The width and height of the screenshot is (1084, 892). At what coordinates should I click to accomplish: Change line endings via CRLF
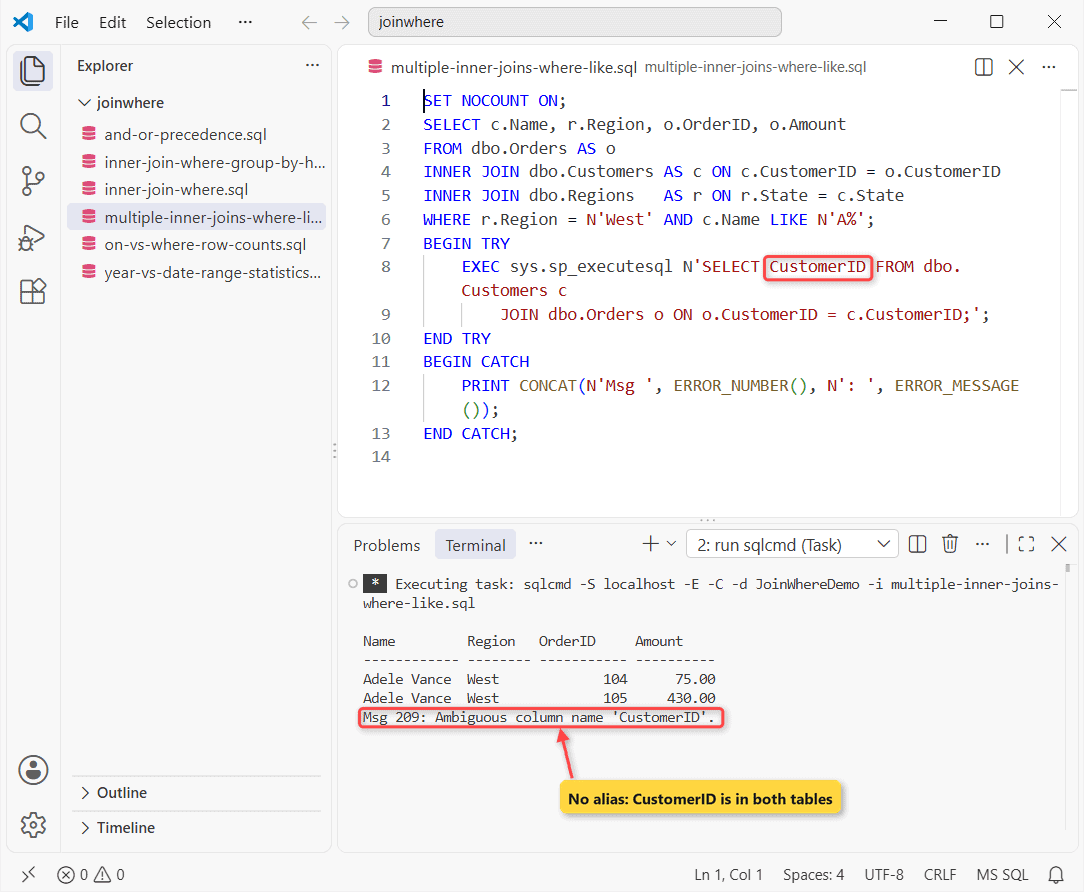click(940, 875)
